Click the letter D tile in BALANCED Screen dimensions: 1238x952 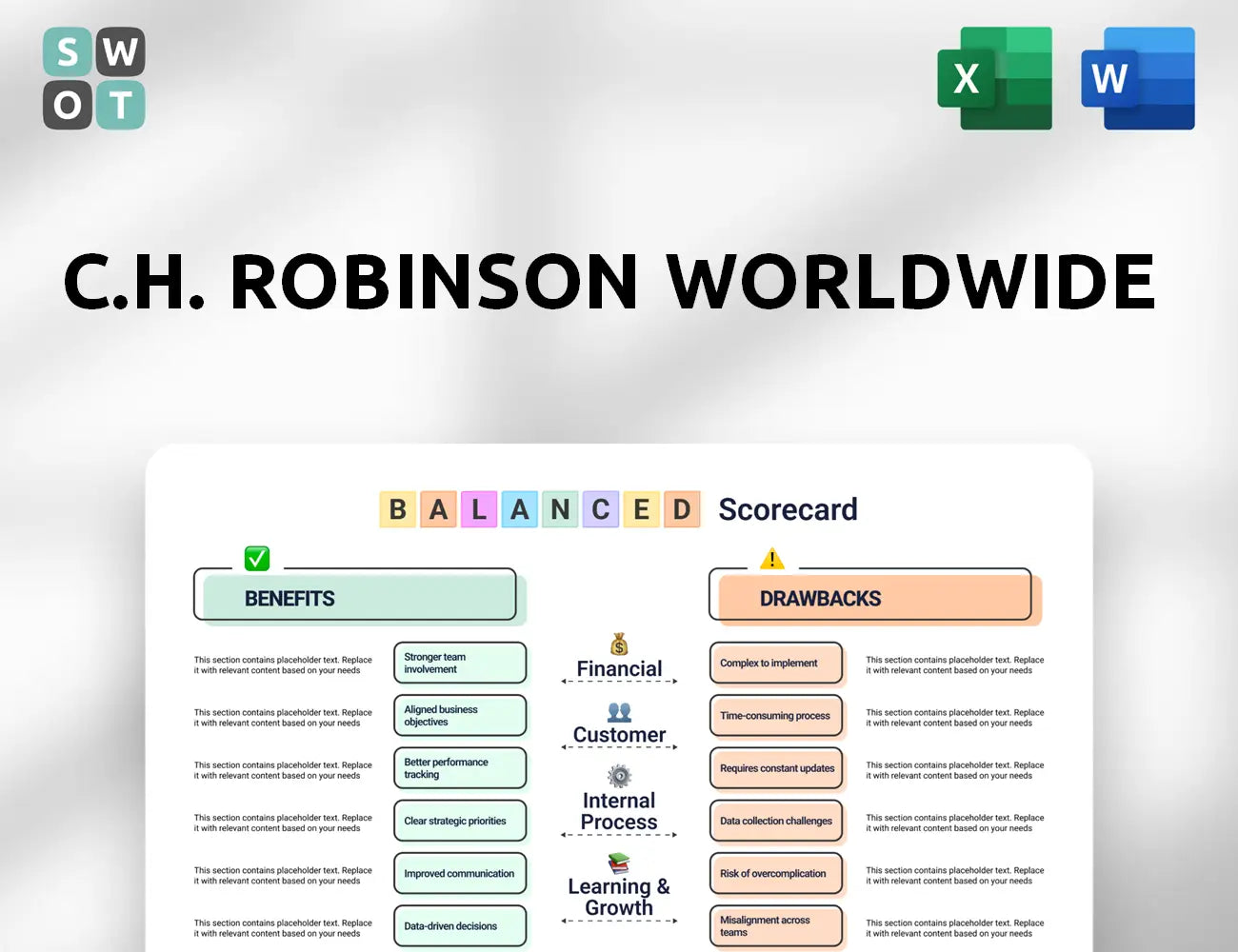[682, 510]
